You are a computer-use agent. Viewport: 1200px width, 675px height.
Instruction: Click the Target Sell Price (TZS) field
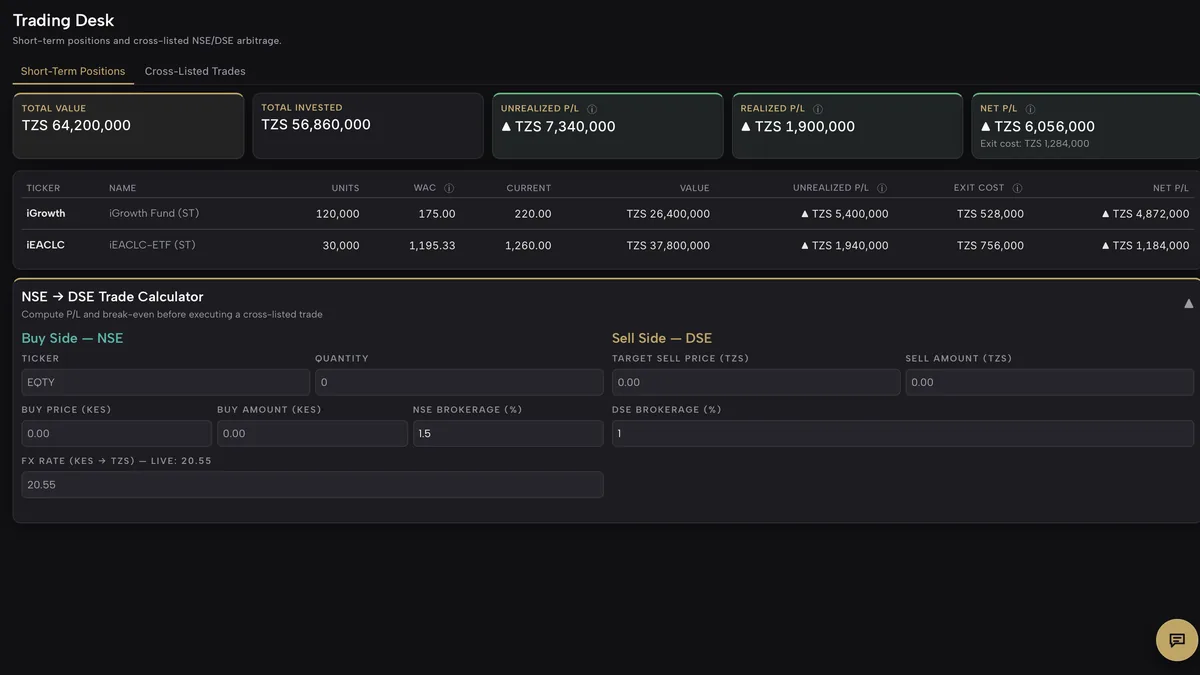click(x=756, y=382)
